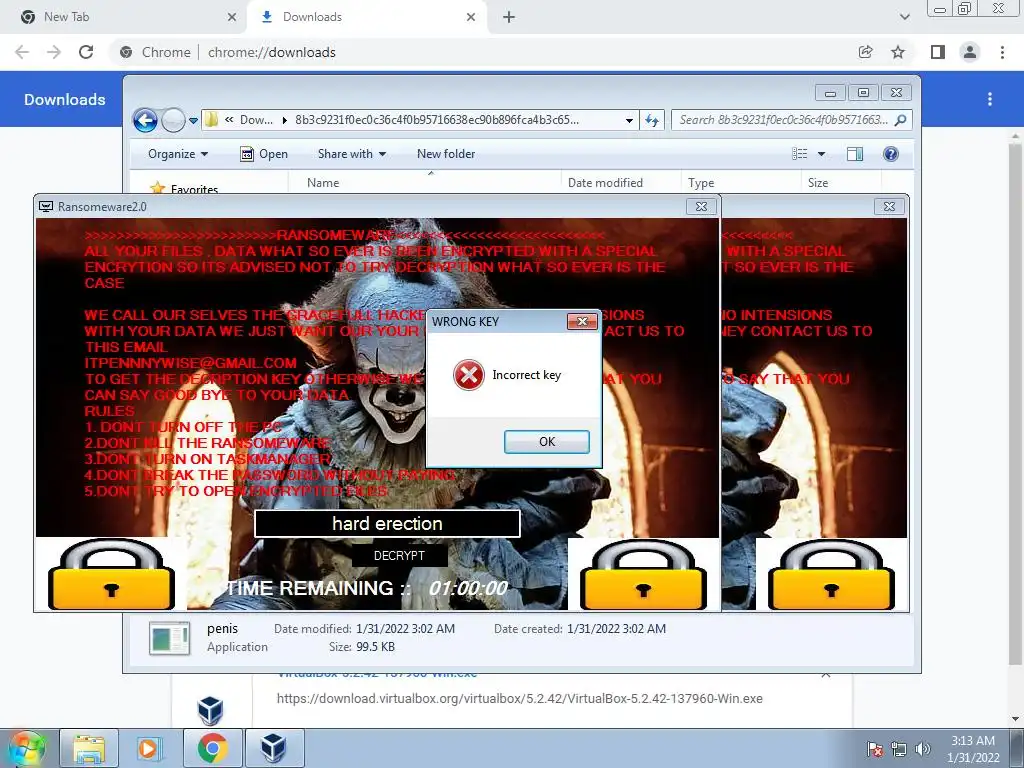
Task: Open the Explorer recent locations dropdown arrow
Action: [x=193, y=121]
